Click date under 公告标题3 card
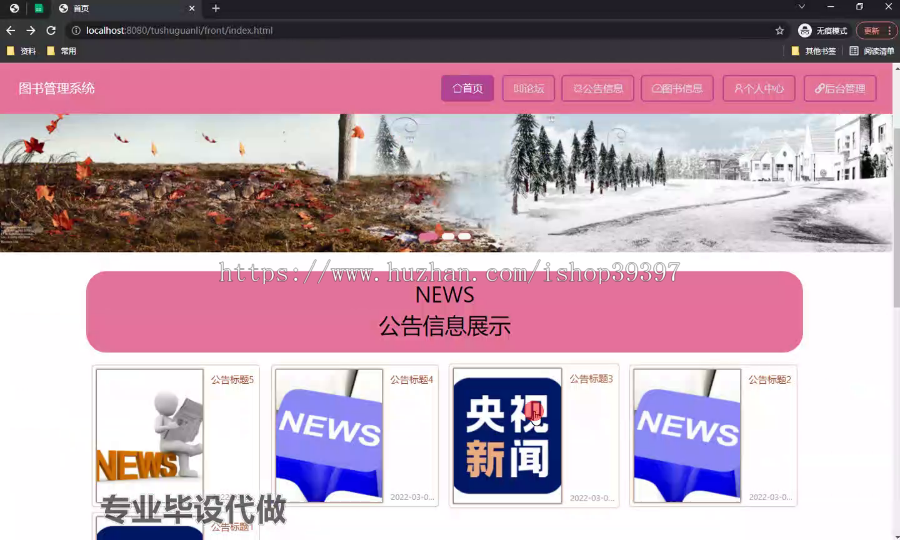900x540 pixels. 592,498
